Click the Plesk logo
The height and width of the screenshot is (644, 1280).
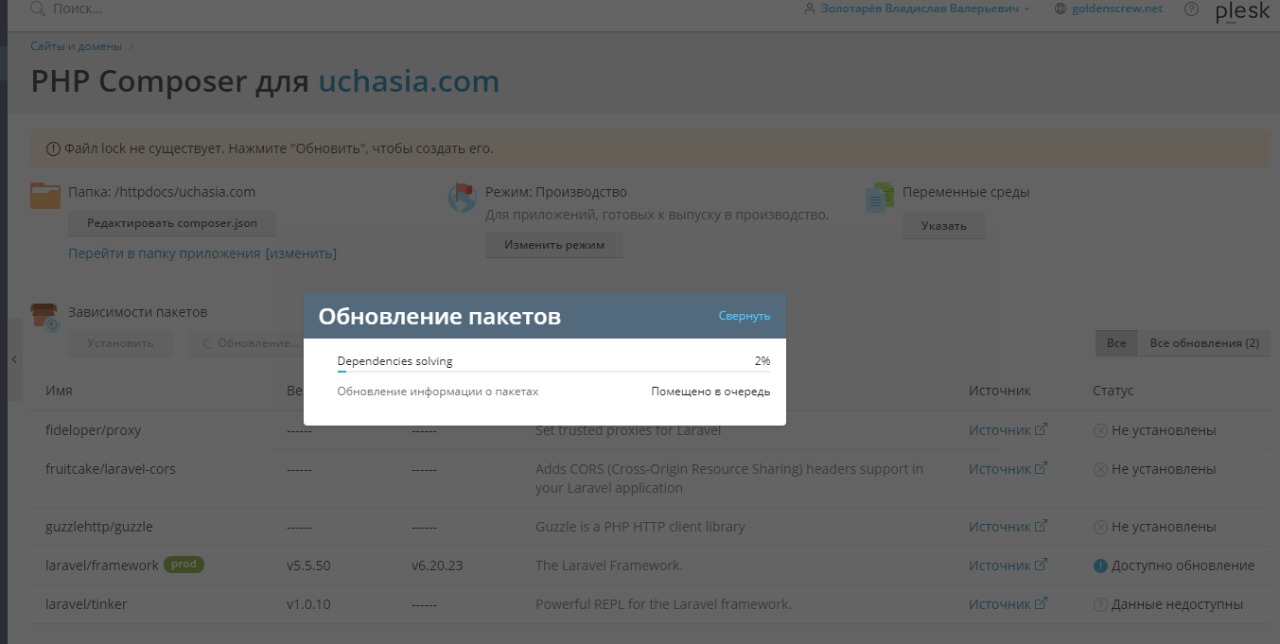click(x=1242, y=11)
